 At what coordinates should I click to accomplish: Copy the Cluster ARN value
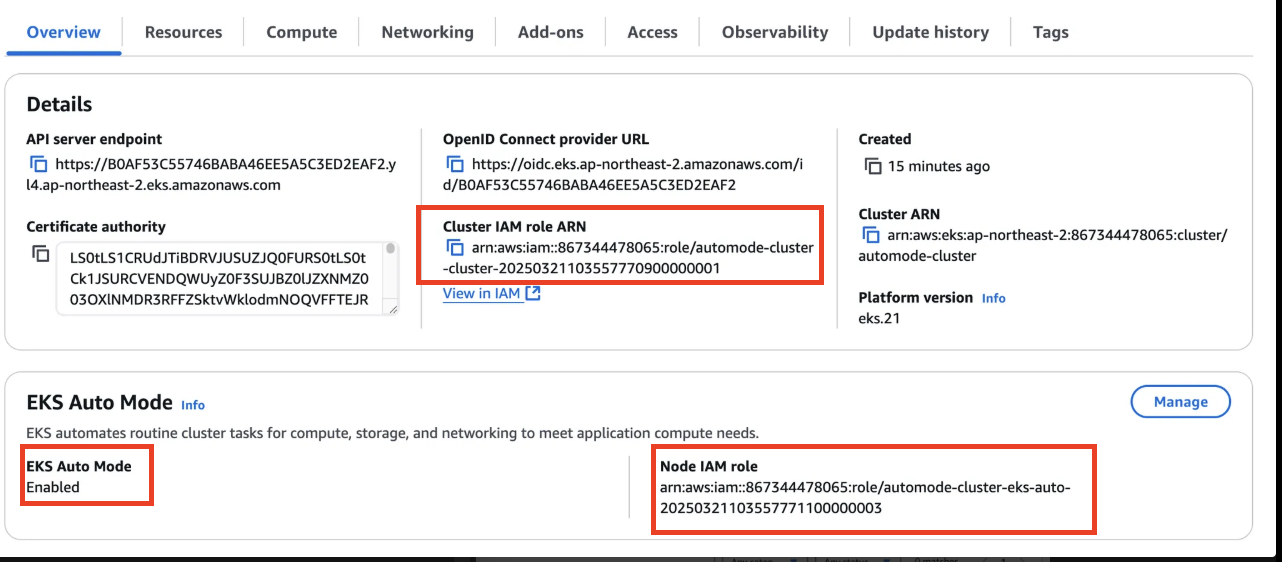871,236
